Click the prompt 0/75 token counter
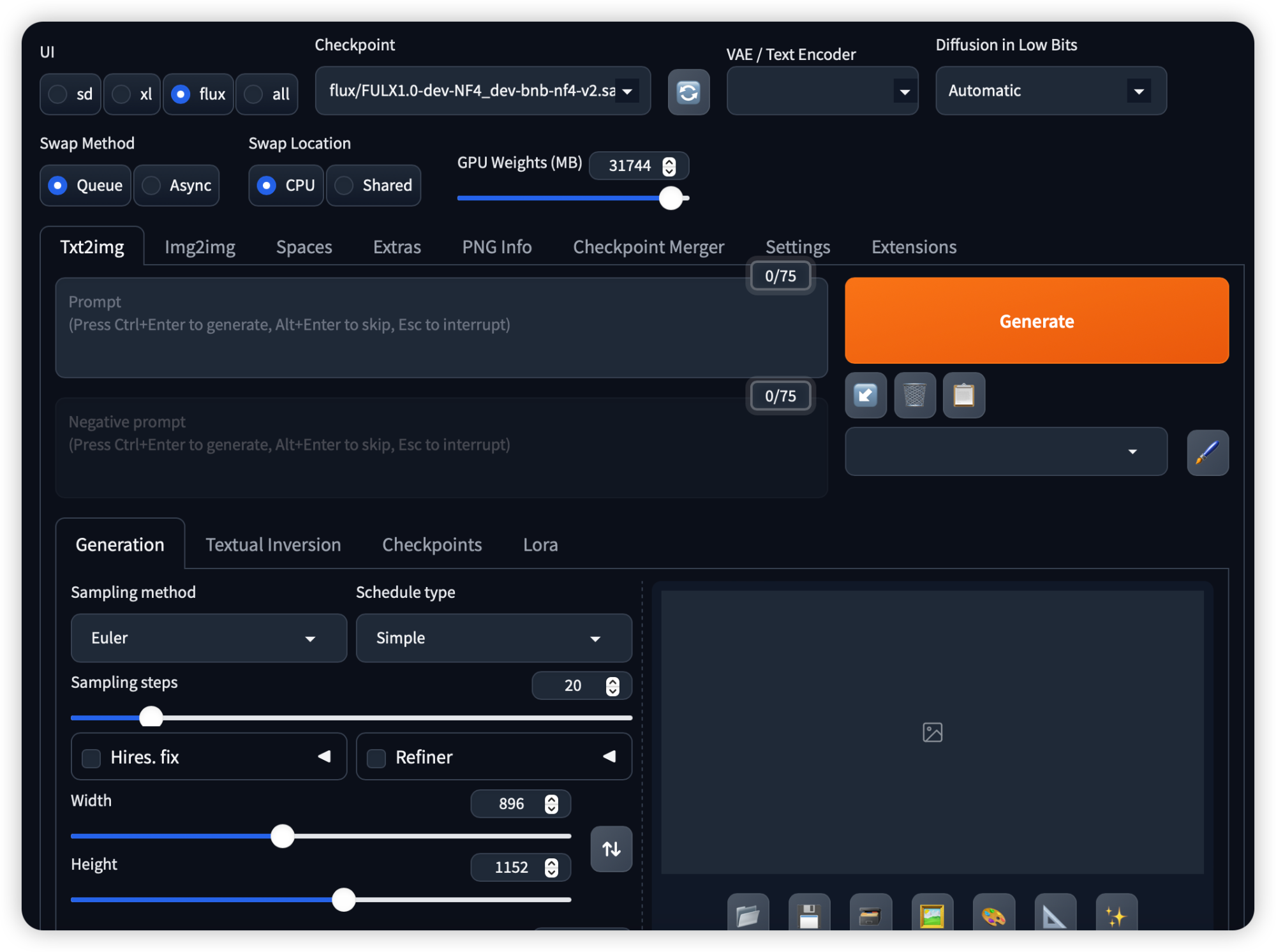This screenshot has height=952, width=1276. click(x=780, y=276)
